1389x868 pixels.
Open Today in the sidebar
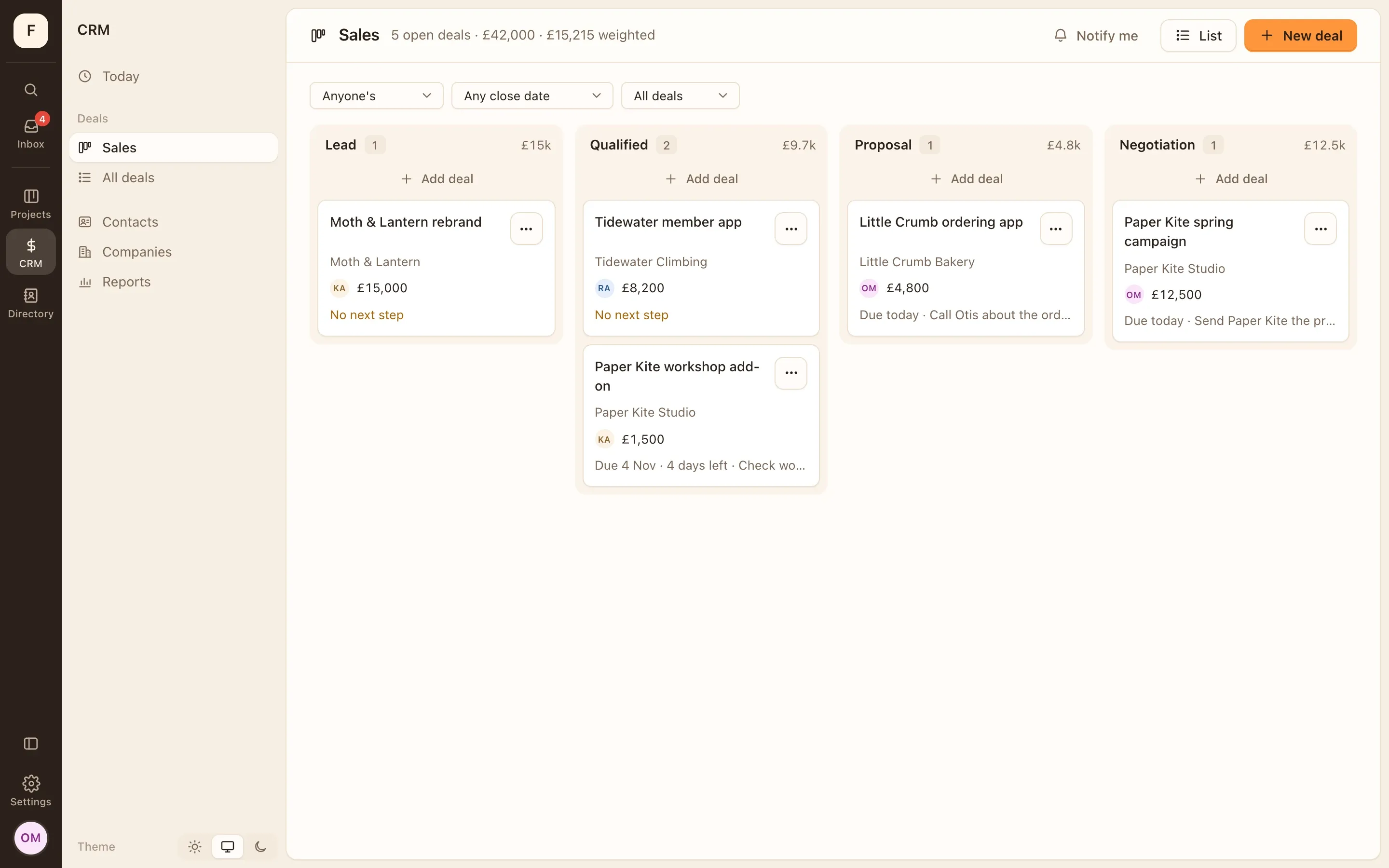pos(173,76)
